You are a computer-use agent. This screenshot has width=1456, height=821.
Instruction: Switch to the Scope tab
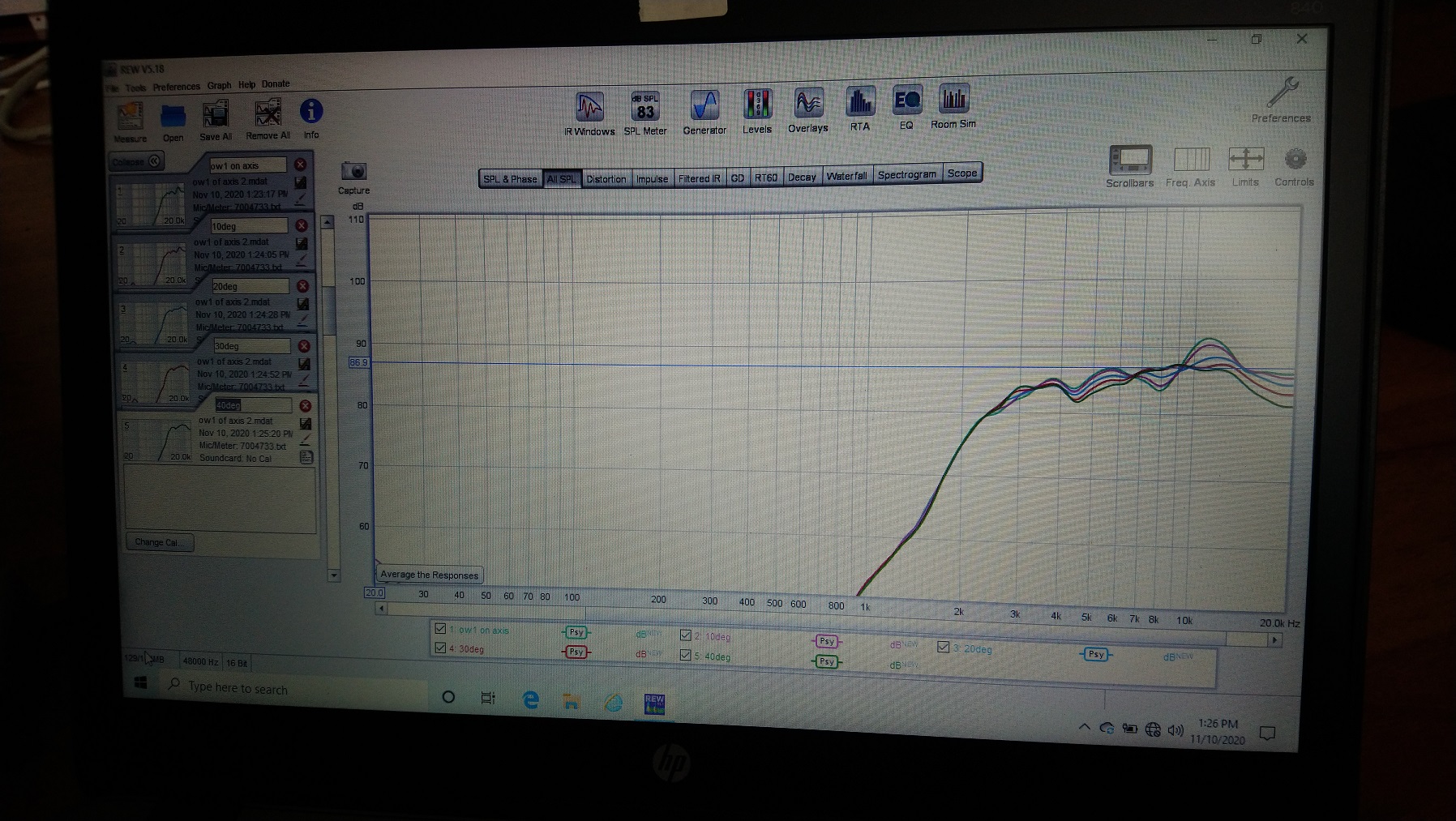pos(962,173)
